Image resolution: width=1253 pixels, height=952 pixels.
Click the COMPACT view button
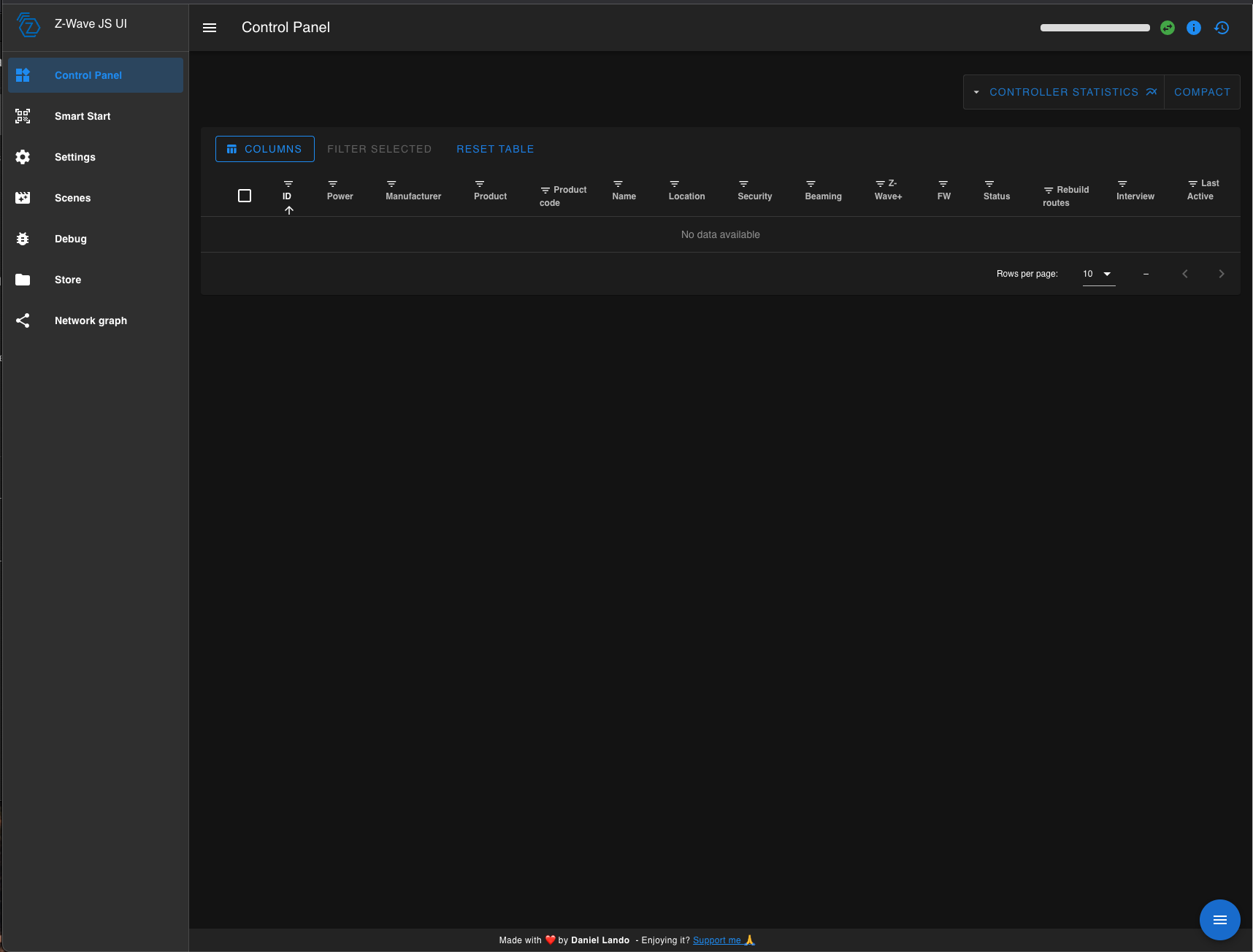[1203, 92]
